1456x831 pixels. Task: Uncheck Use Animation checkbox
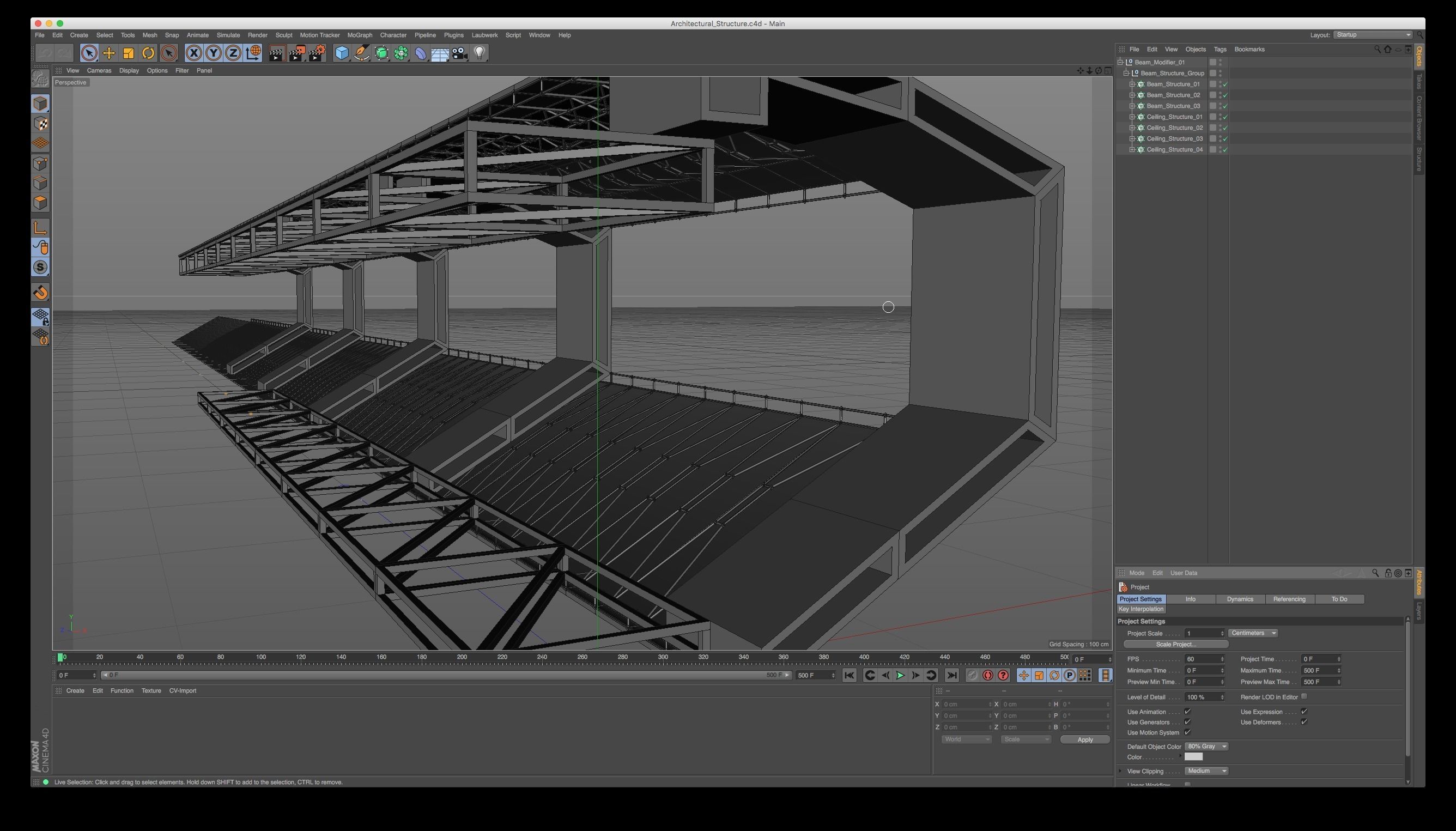pos(1187,712)
